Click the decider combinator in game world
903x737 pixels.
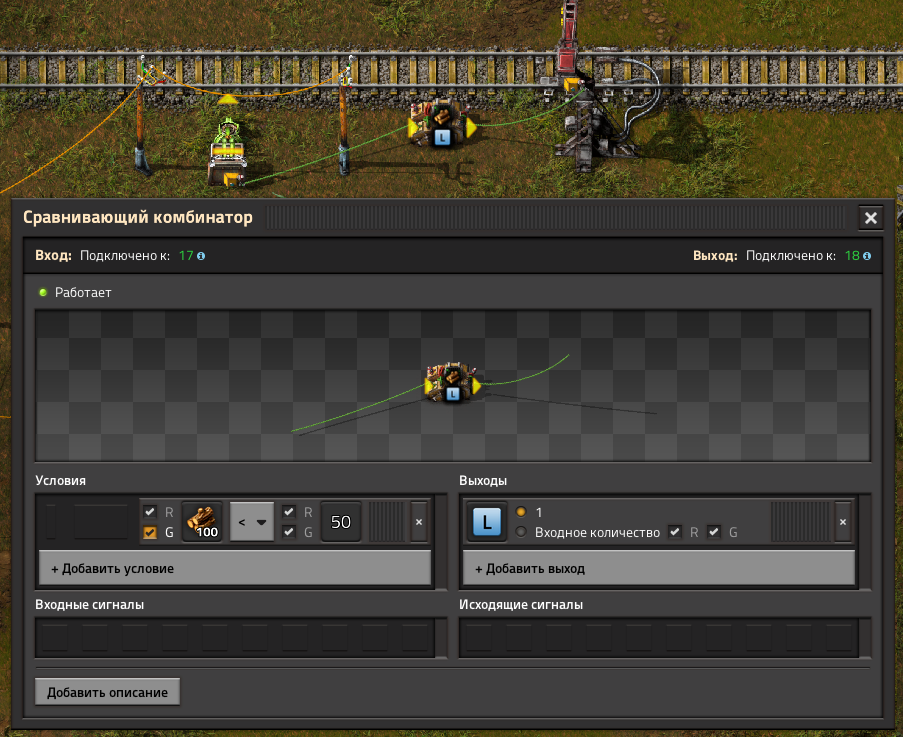pos(442,124)
